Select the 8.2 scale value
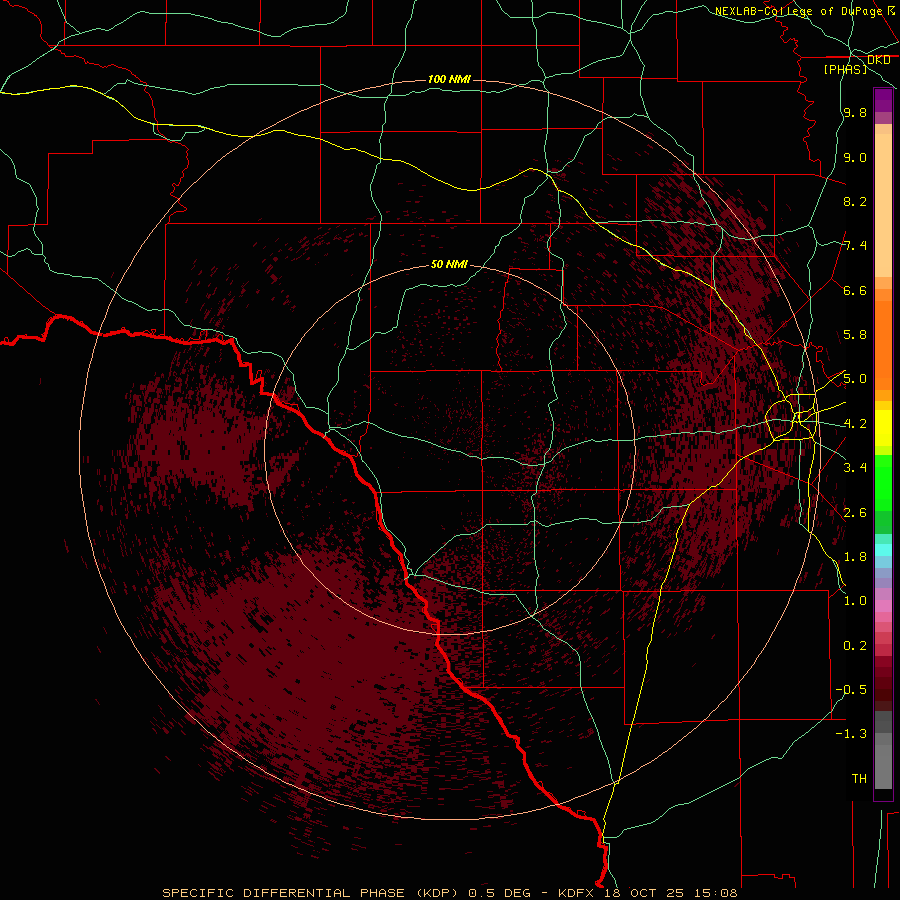The width and height of the screenshot is (900, 900). 855,201
